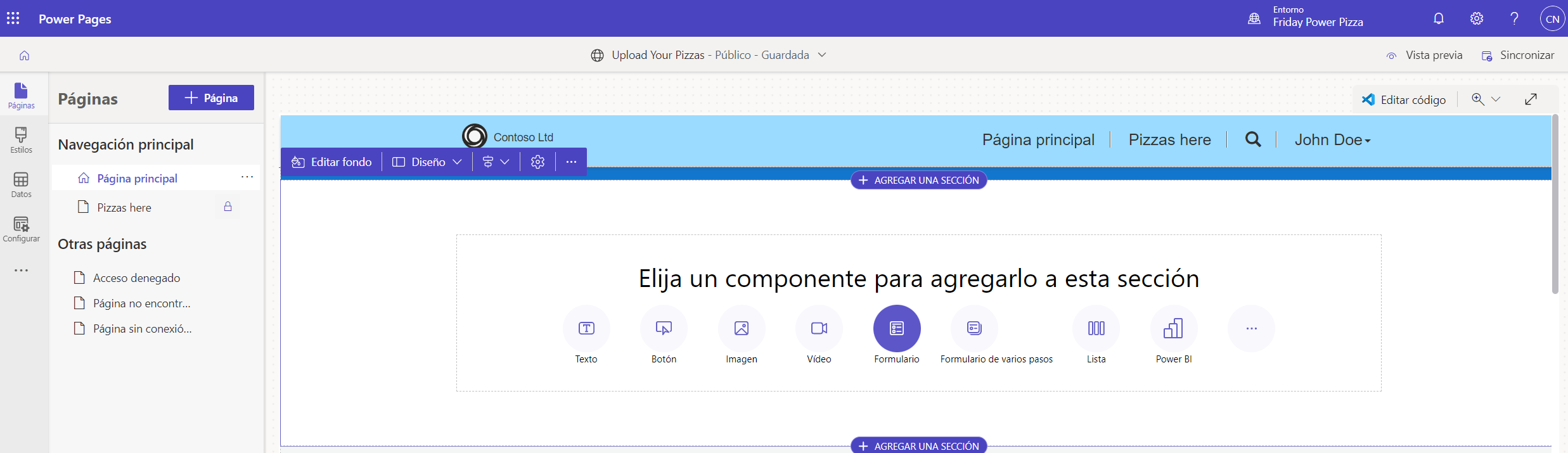Add a Vídeo component
Viewport: 1568px width, 453px height.
point(819,328)
